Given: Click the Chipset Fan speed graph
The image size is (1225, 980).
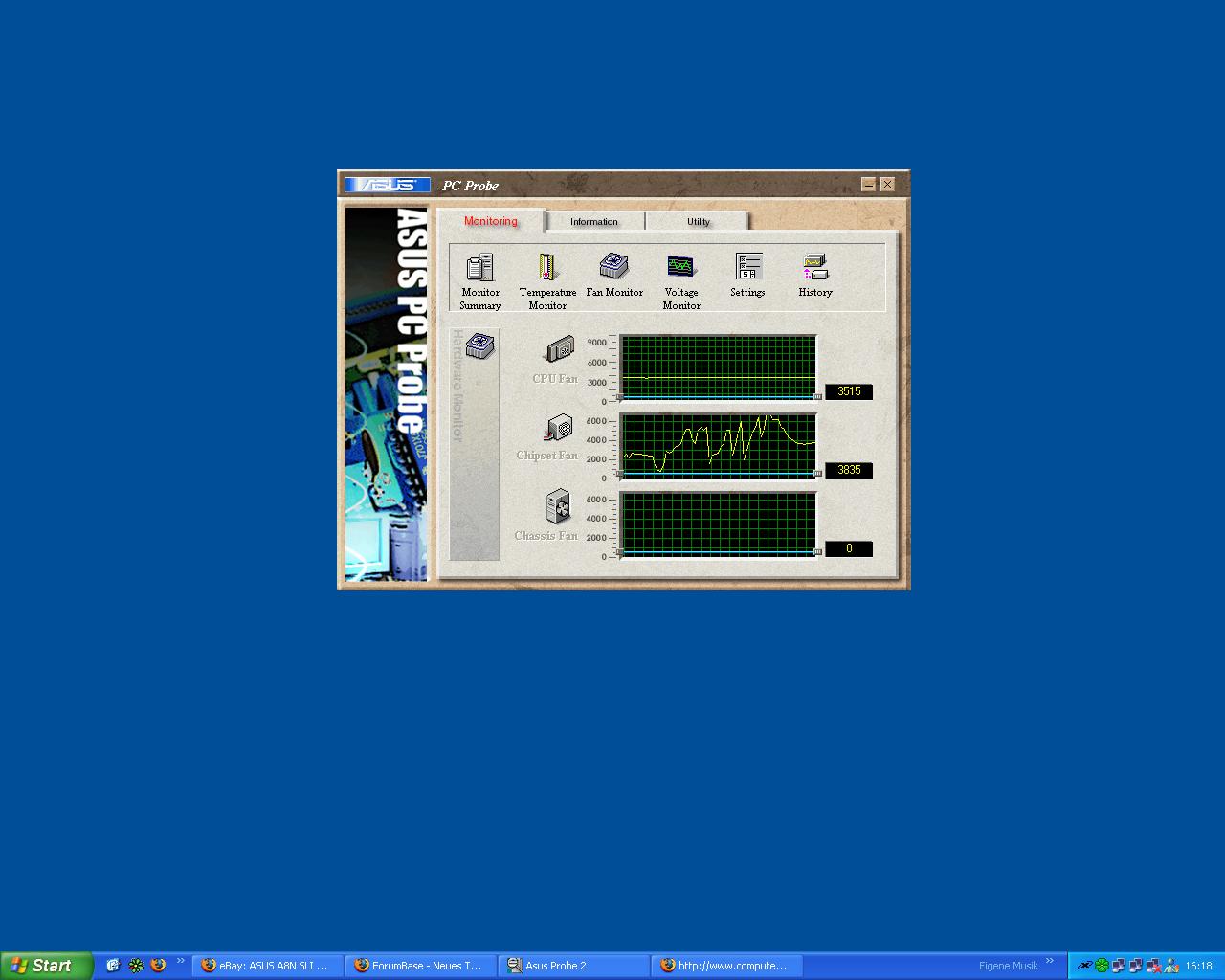Looking at the screenshot, I should pos(718,445).
